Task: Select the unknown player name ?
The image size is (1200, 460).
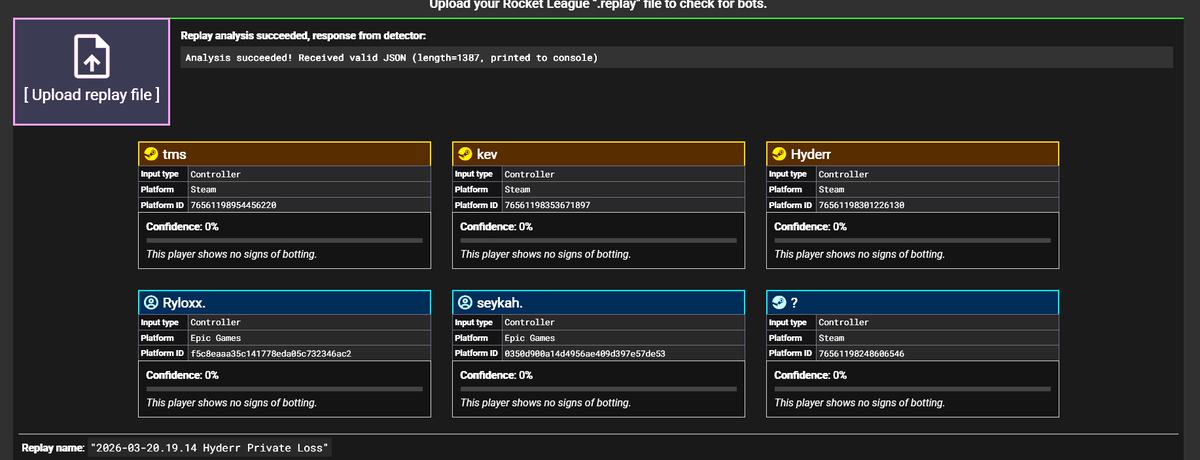Action: point(794,302)
